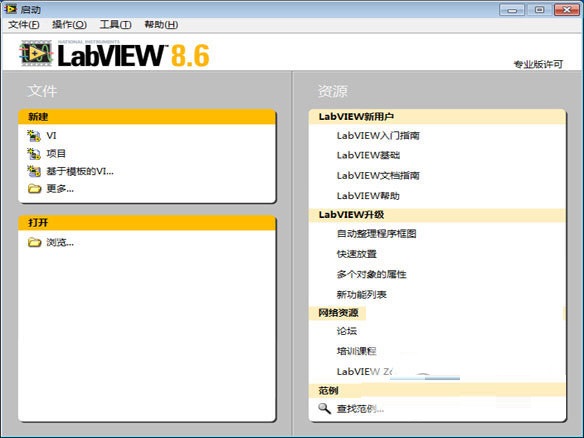Screen dimensions: 584x438
Task: Create a new blank VI
Action: pos(51,136)
